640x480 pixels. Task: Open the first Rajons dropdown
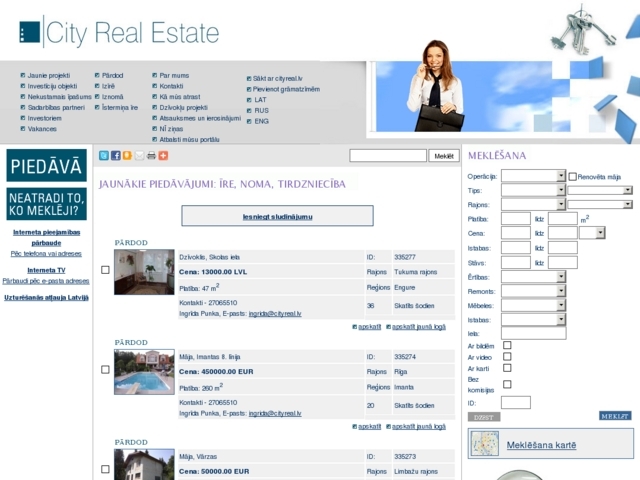(x=533, y=204)
